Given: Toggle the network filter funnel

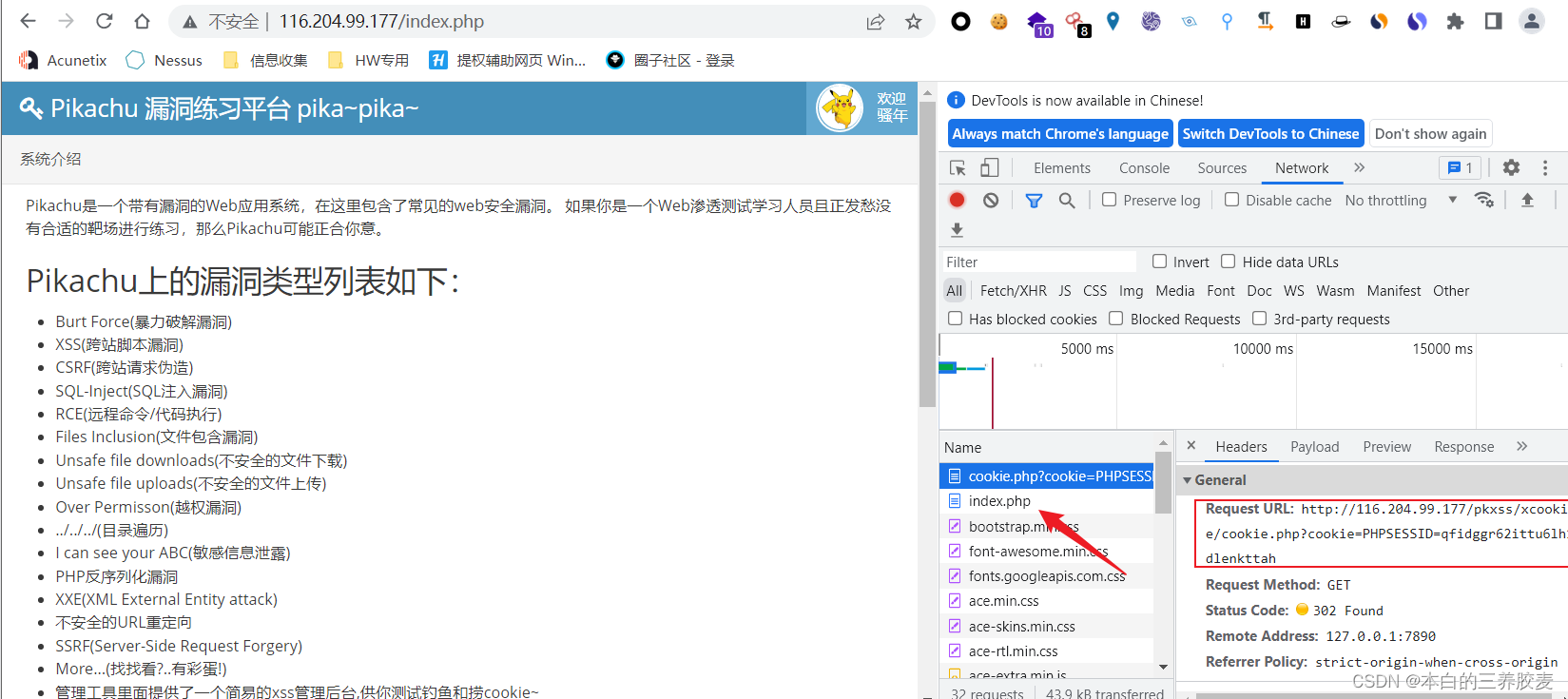Looking at the screenshot, I should [1034, 200].
